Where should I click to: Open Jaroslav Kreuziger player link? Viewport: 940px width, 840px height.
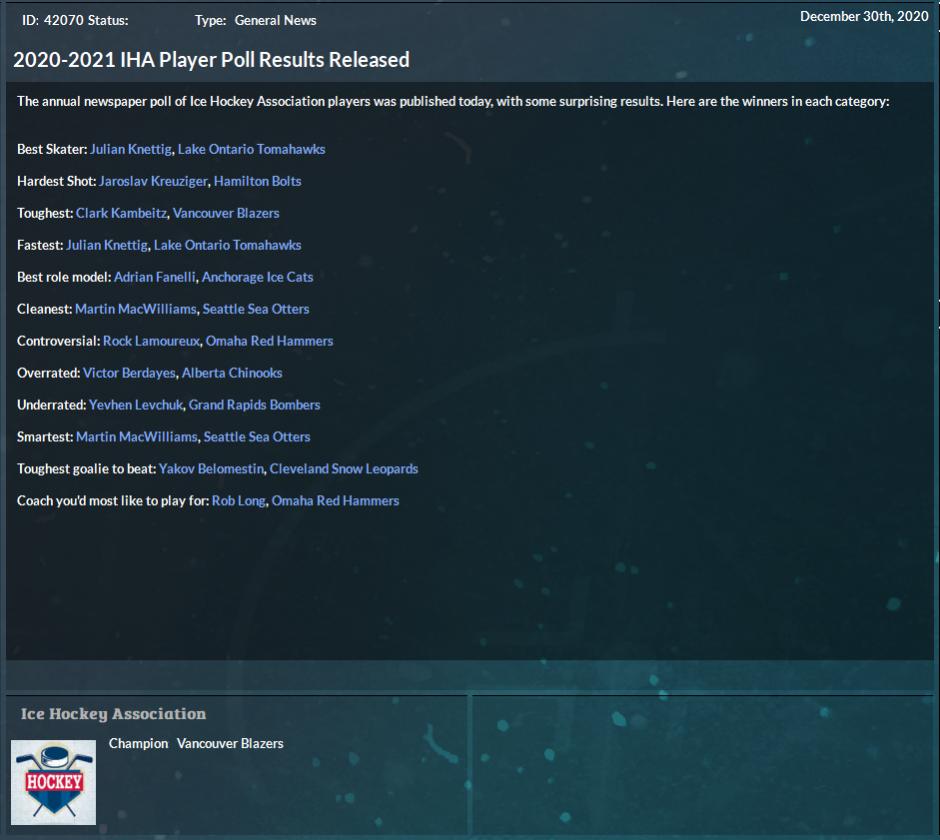pyautogui.click(x=153, y=181)
